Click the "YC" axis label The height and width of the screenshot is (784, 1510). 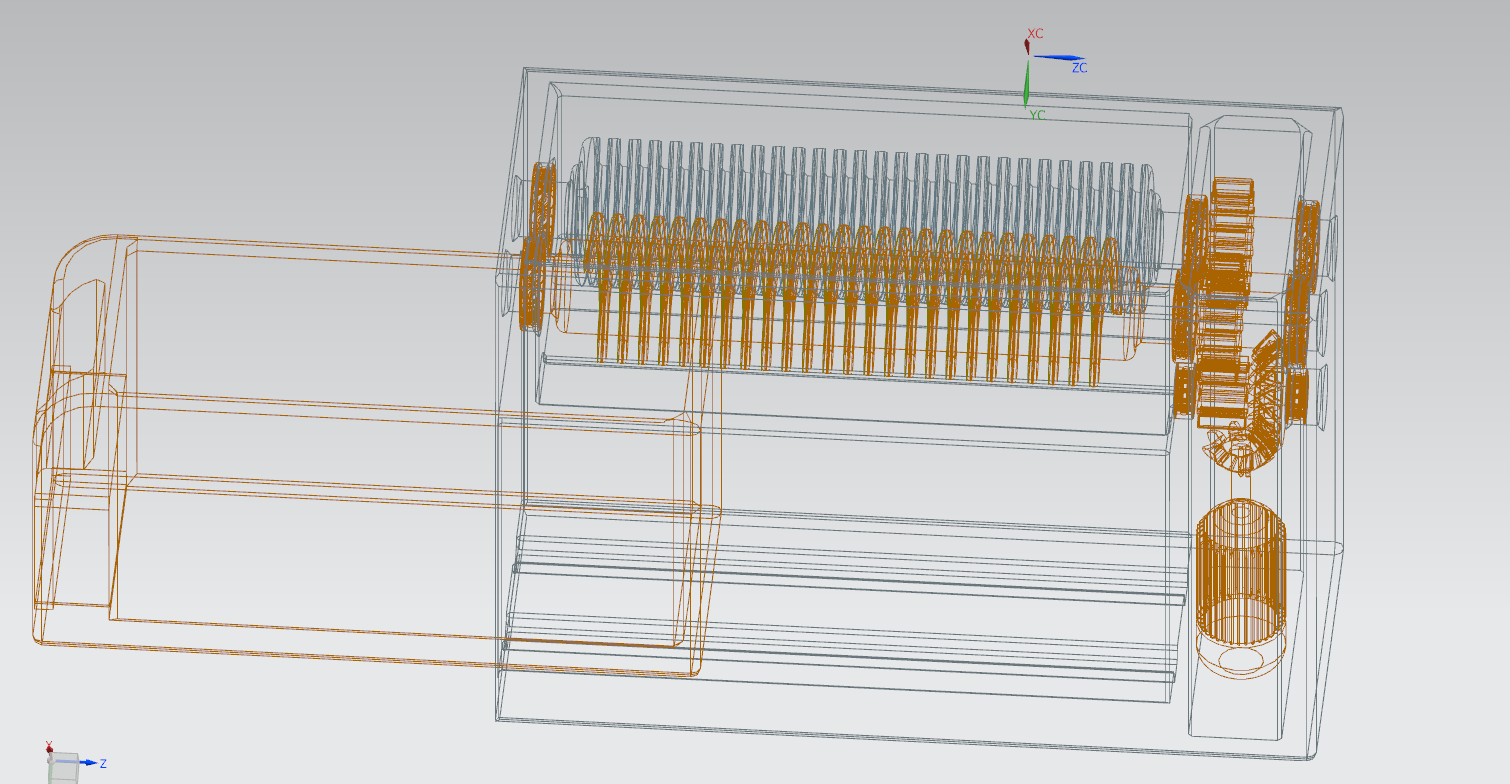click(1037, 115)
